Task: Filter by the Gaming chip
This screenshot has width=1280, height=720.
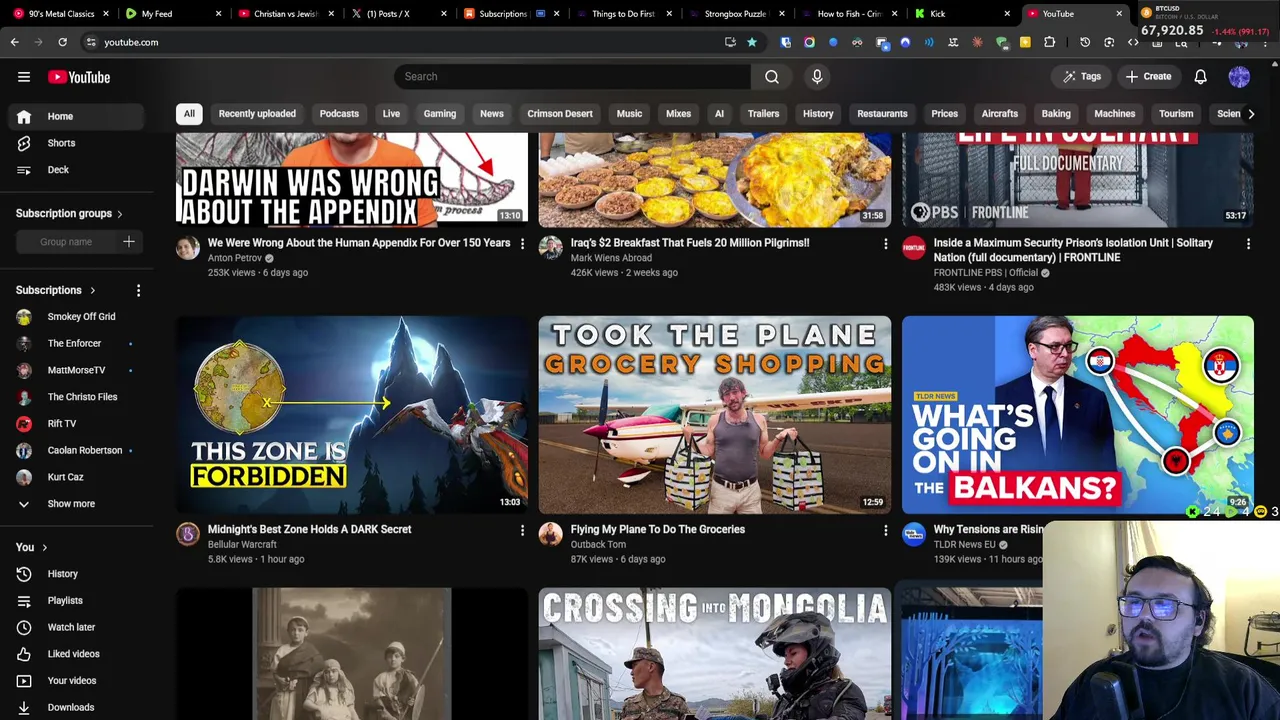Action: 440,114
